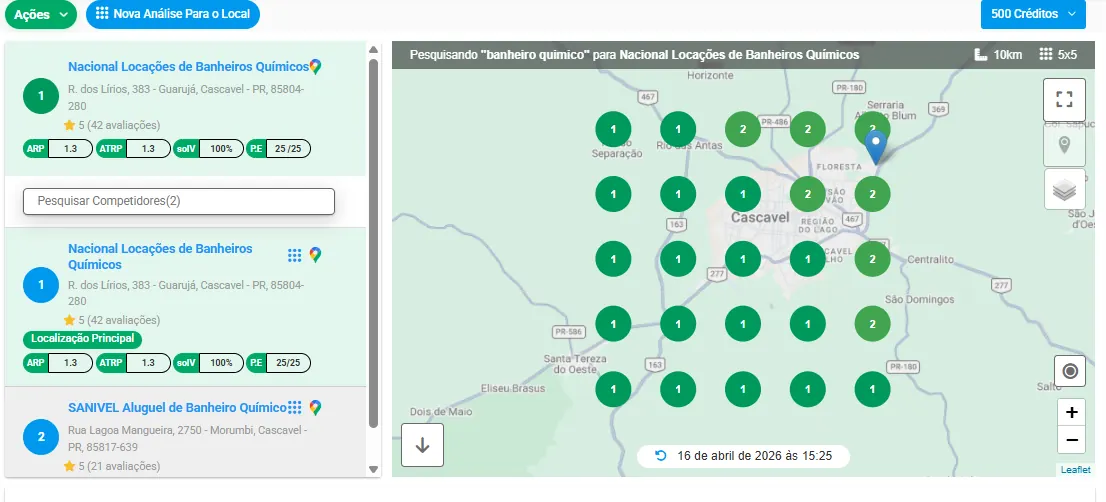Image resolution: width=1106 pixels, height=502 pixels.
Task: Click the Localização Principal badge
Action: coord(83,338)
